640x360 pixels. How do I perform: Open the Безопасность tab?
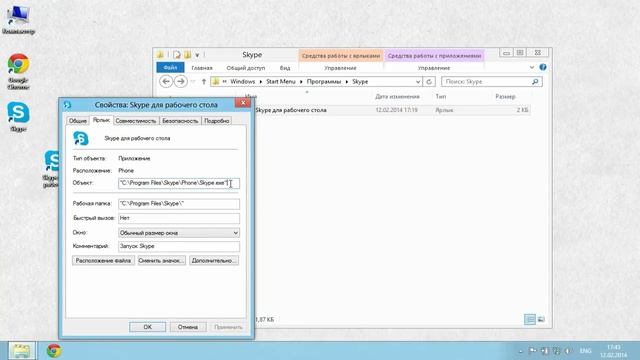[180, 121]
